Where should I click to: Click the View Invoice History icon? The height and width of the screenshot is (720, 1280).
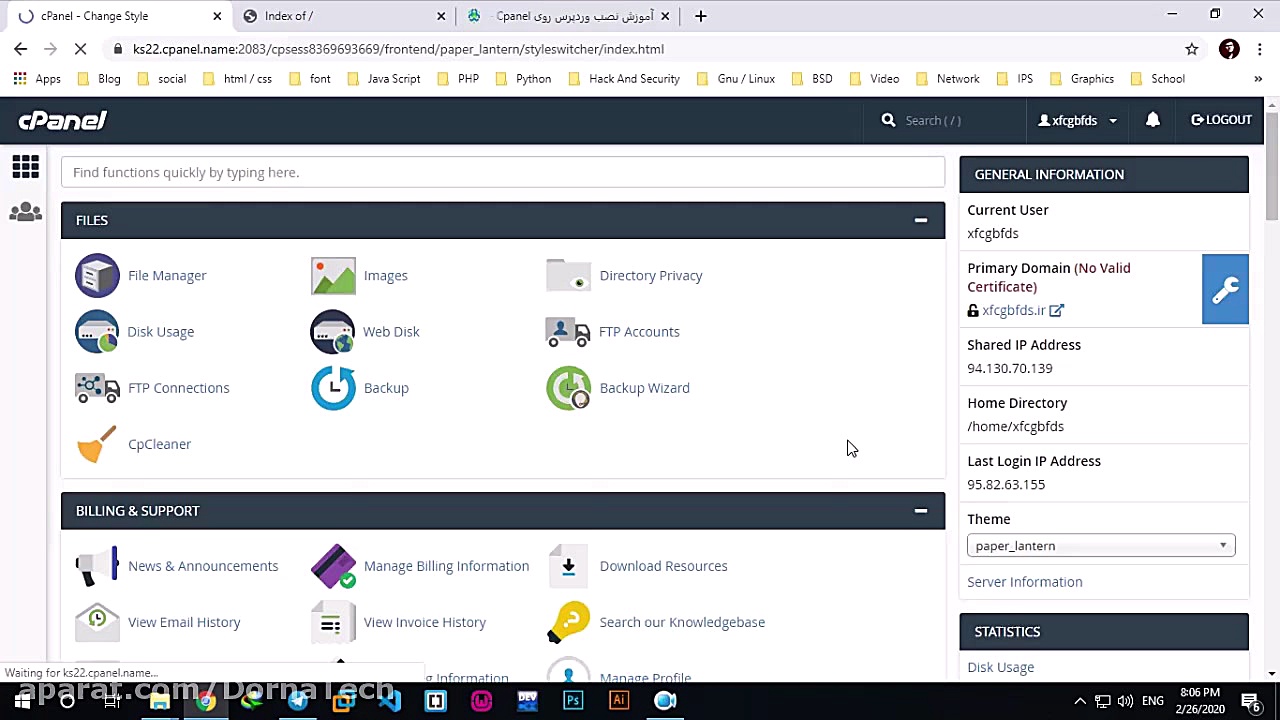click(333, 622)
